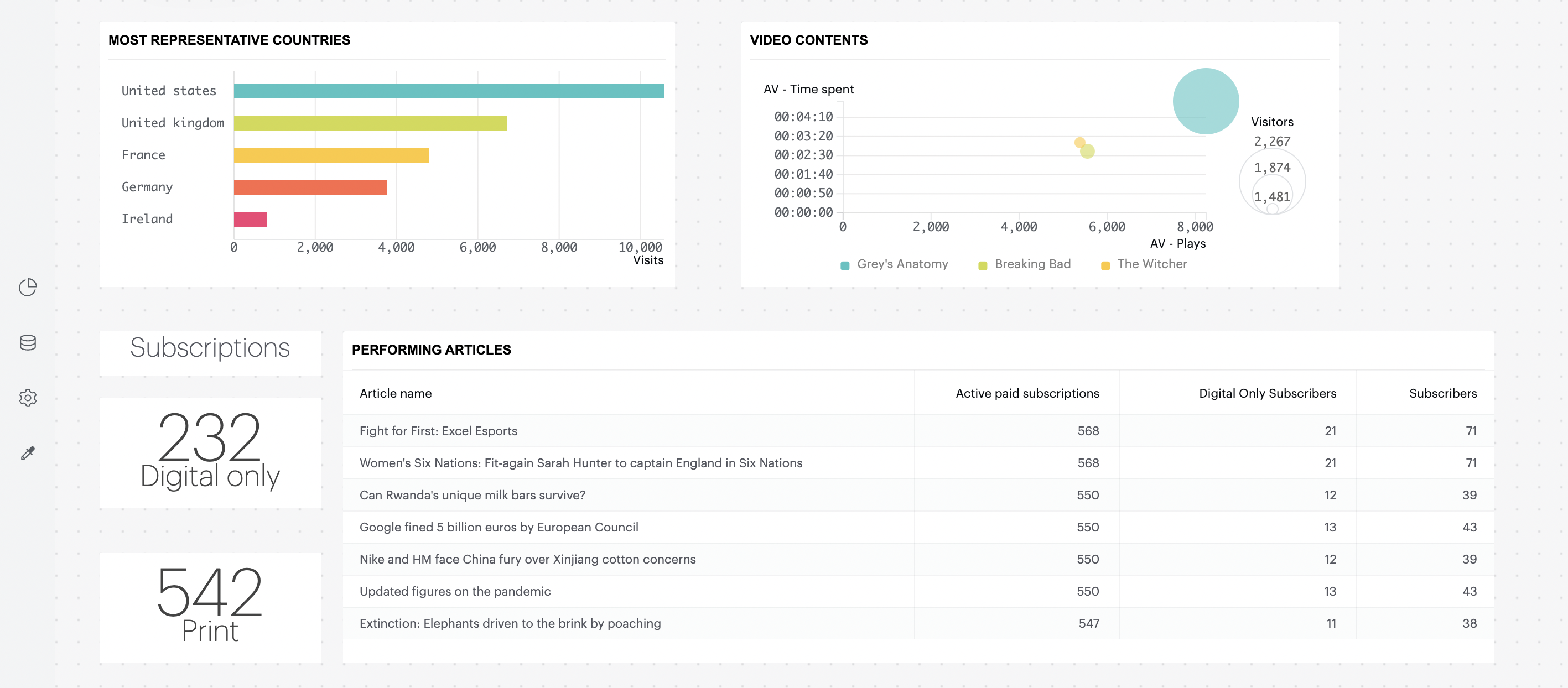Select the France yellow bar
The height and width of the screenshot is (688, 1568).
tap(331, 156)
